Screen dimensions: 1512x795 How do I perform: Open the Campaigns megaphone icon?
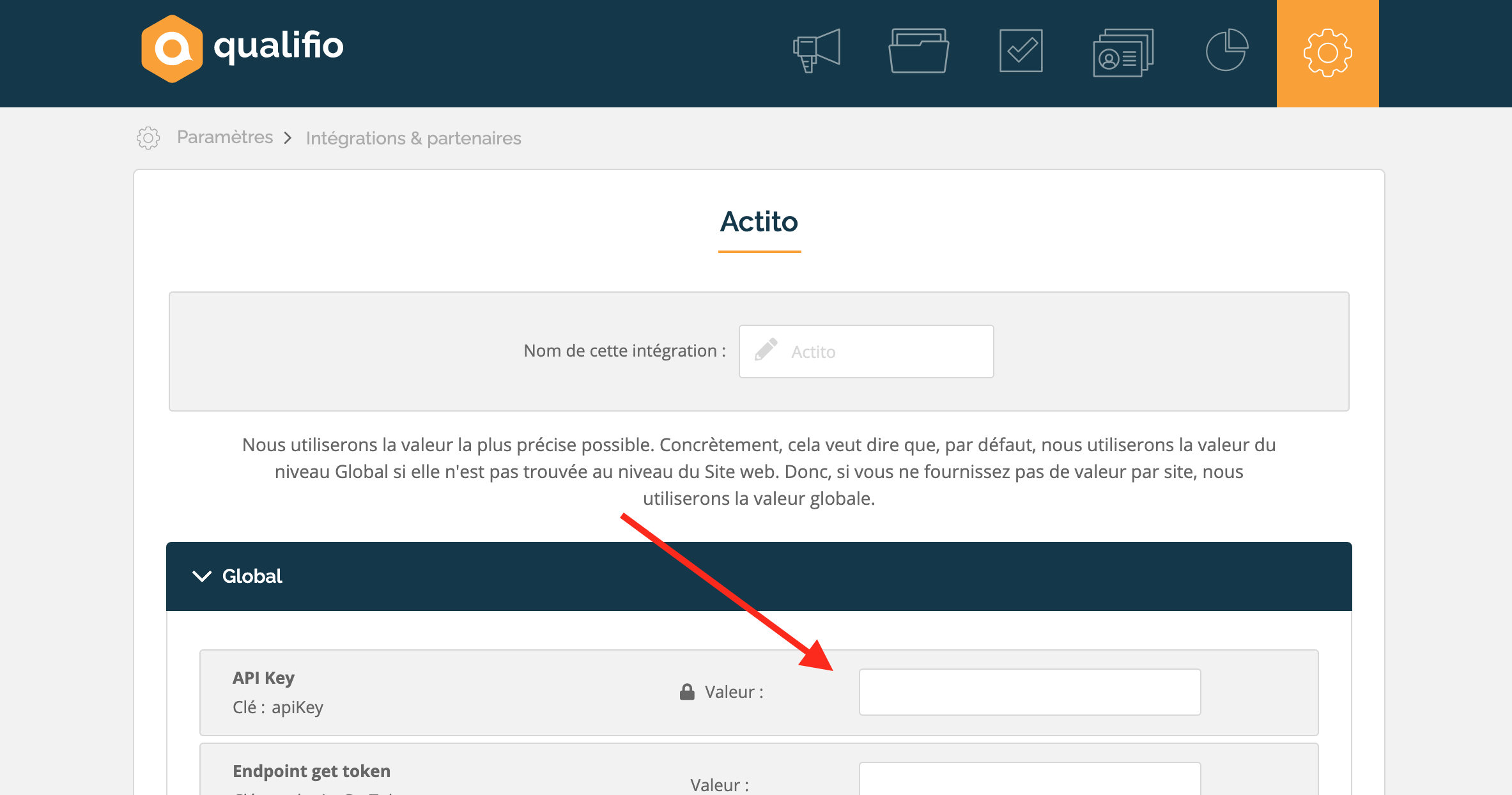tap(817, 51)
